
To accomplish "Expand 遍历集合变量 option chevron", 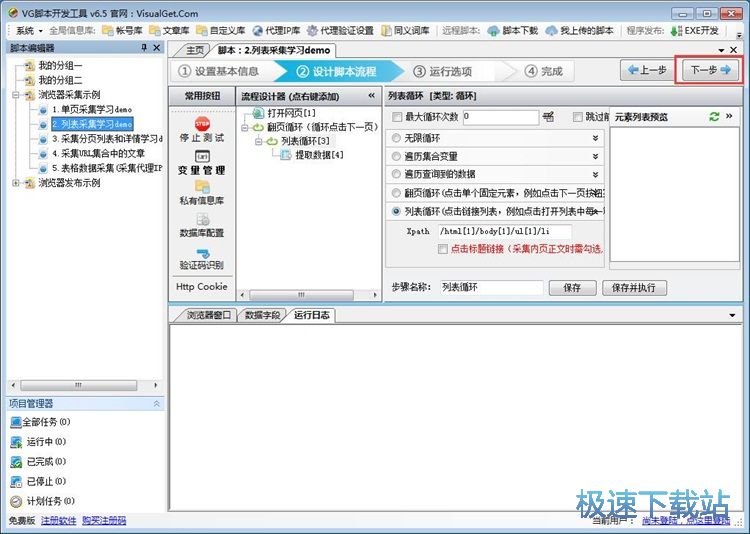I will coord(596,156).
